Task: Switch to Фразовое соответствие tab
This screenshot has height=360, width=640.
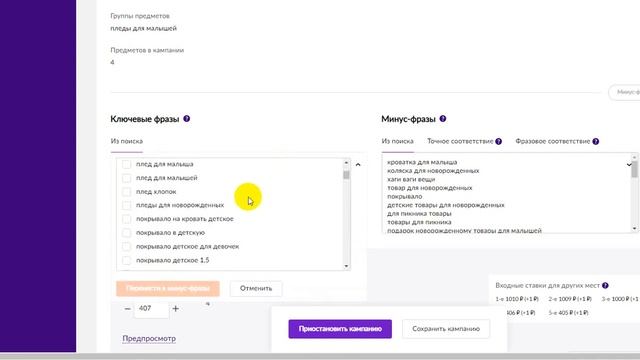Action: pyautogui.click(x=553, y=141)
